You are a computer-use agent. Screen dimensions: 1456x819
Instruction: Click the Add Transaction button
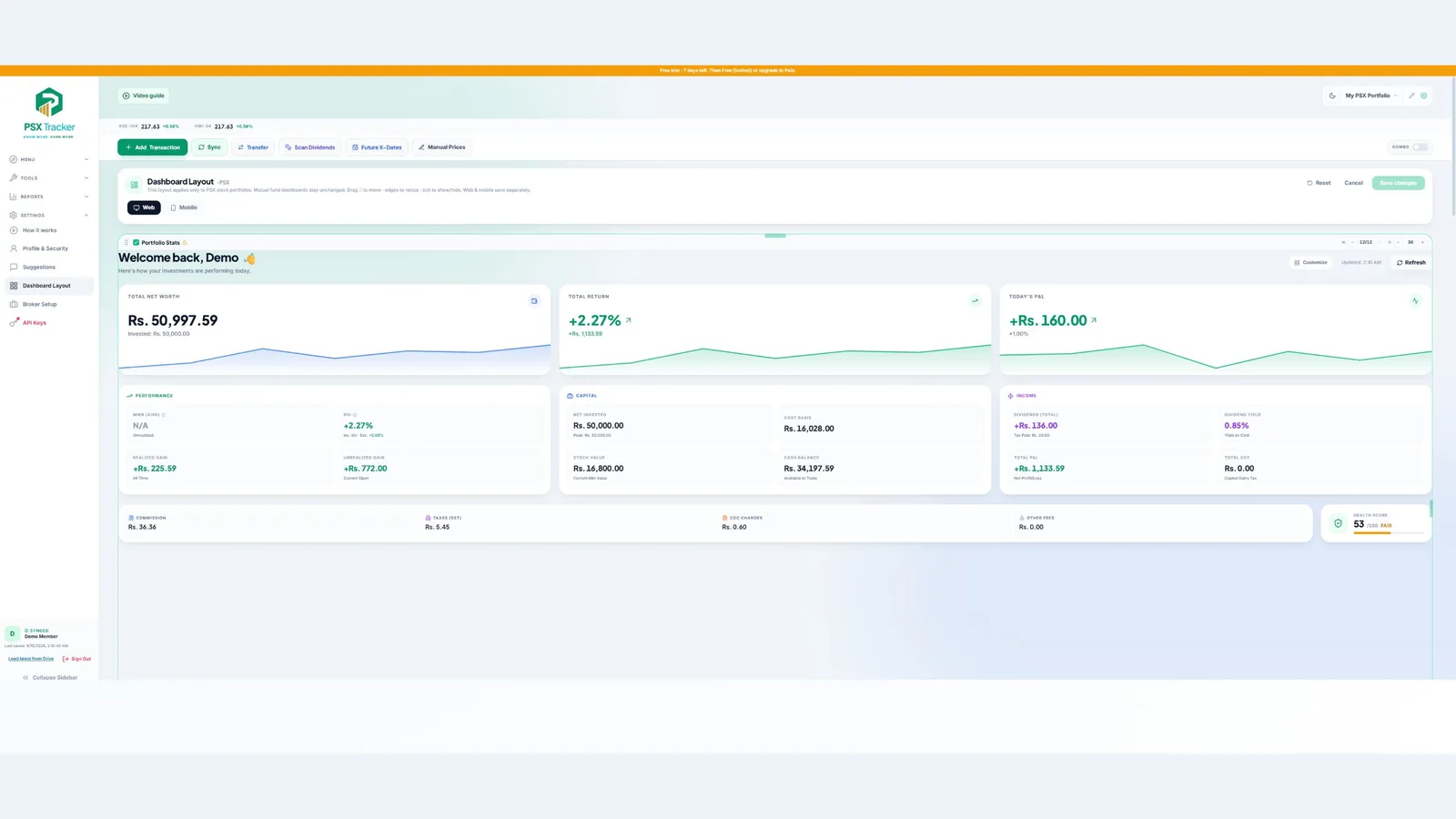(x=152, y=147)
